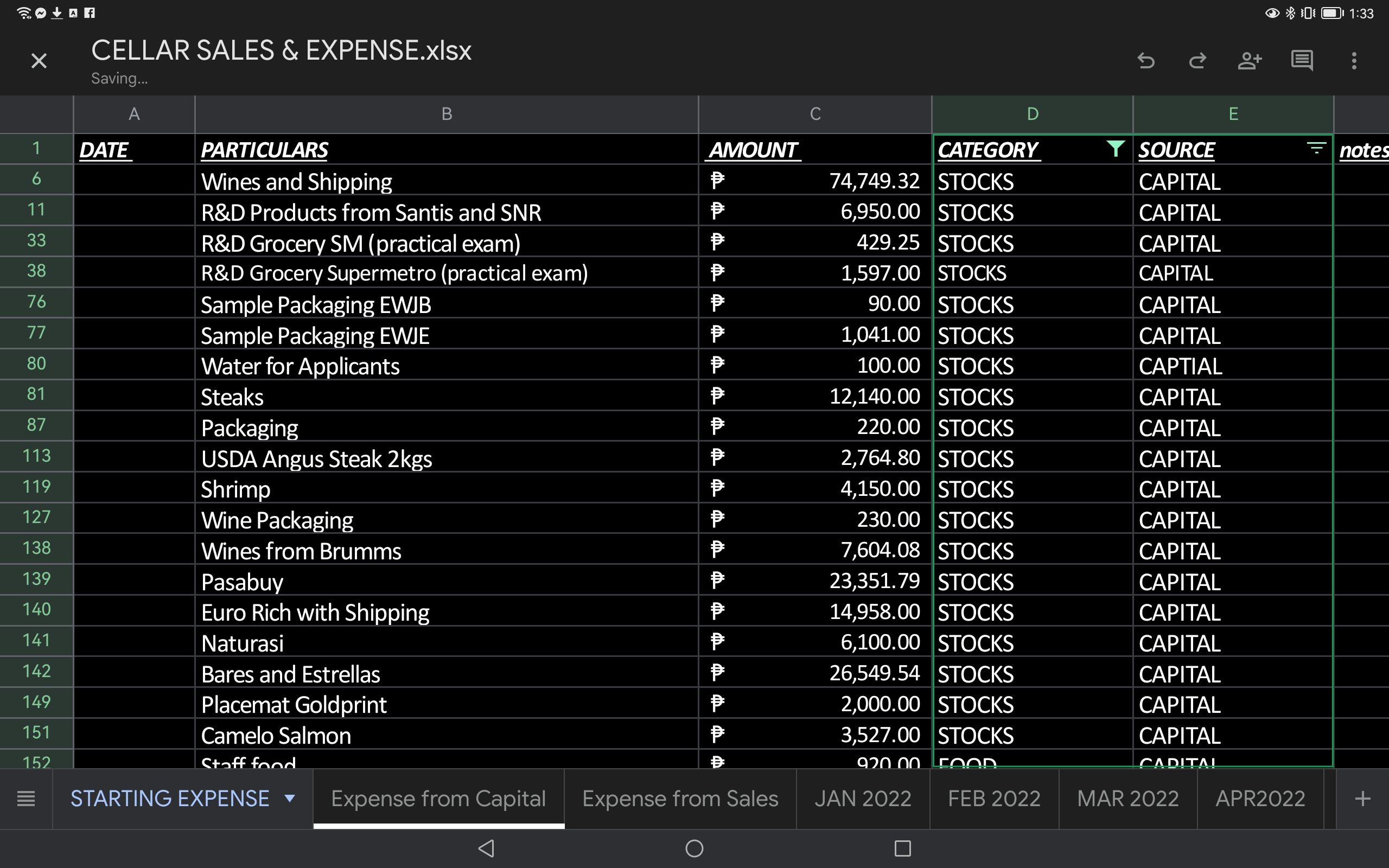Open the comments icon
The image size is (1389, 868).
1302,60
